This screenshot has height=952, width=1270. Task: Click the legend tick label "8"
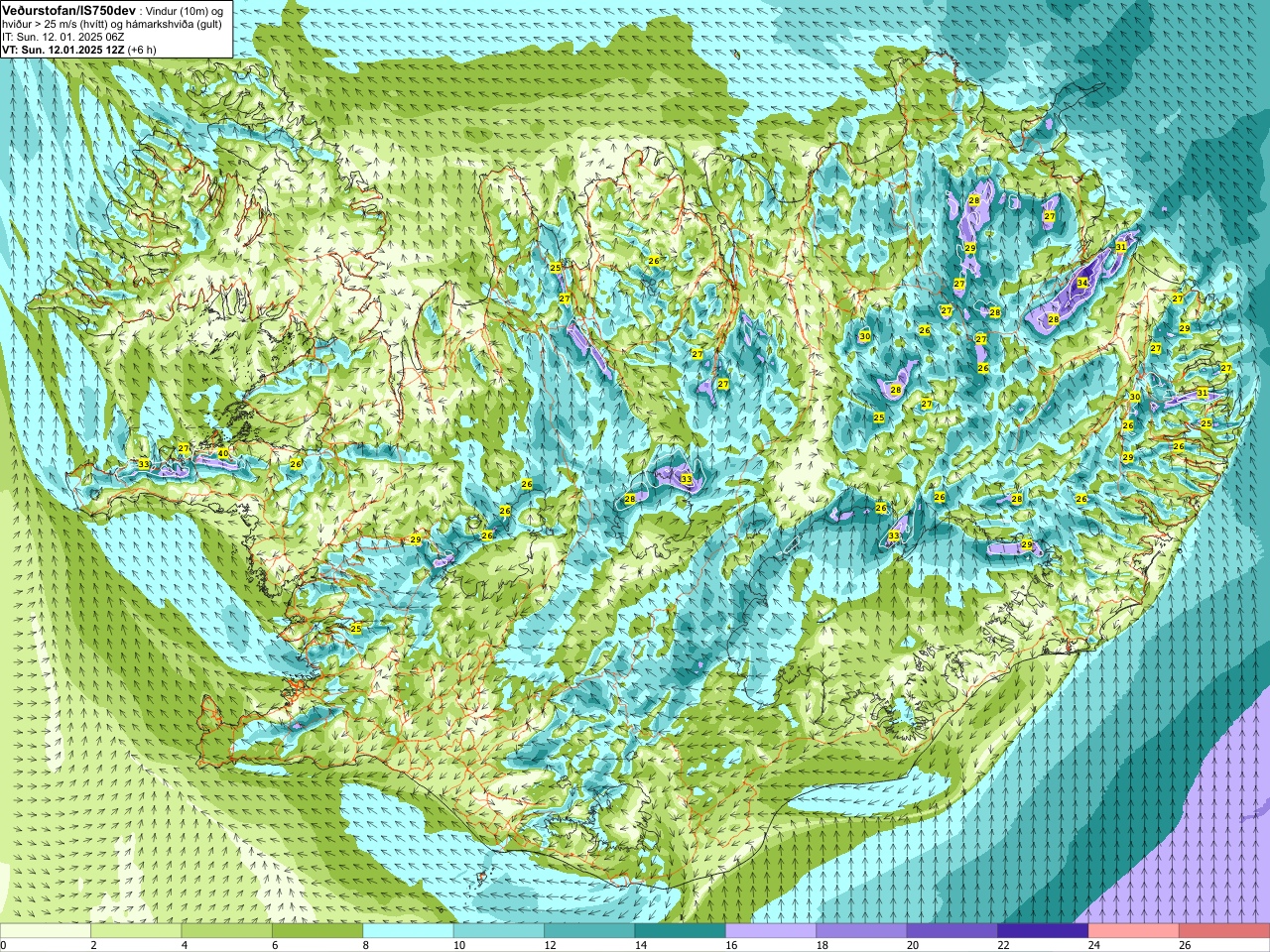click(x=365, y=945)
